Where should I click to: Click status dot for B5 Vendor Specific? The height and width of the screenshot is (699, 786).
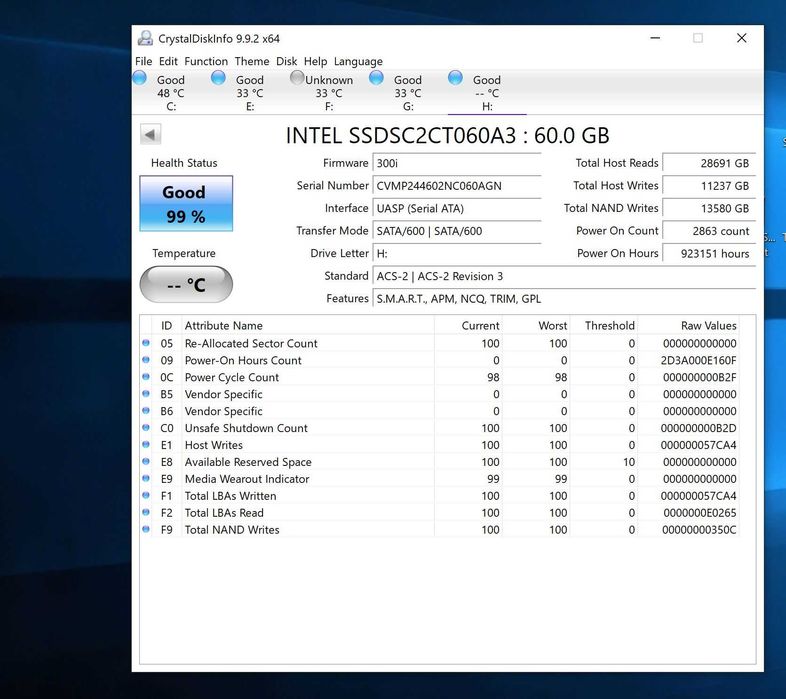coord(146,394)
